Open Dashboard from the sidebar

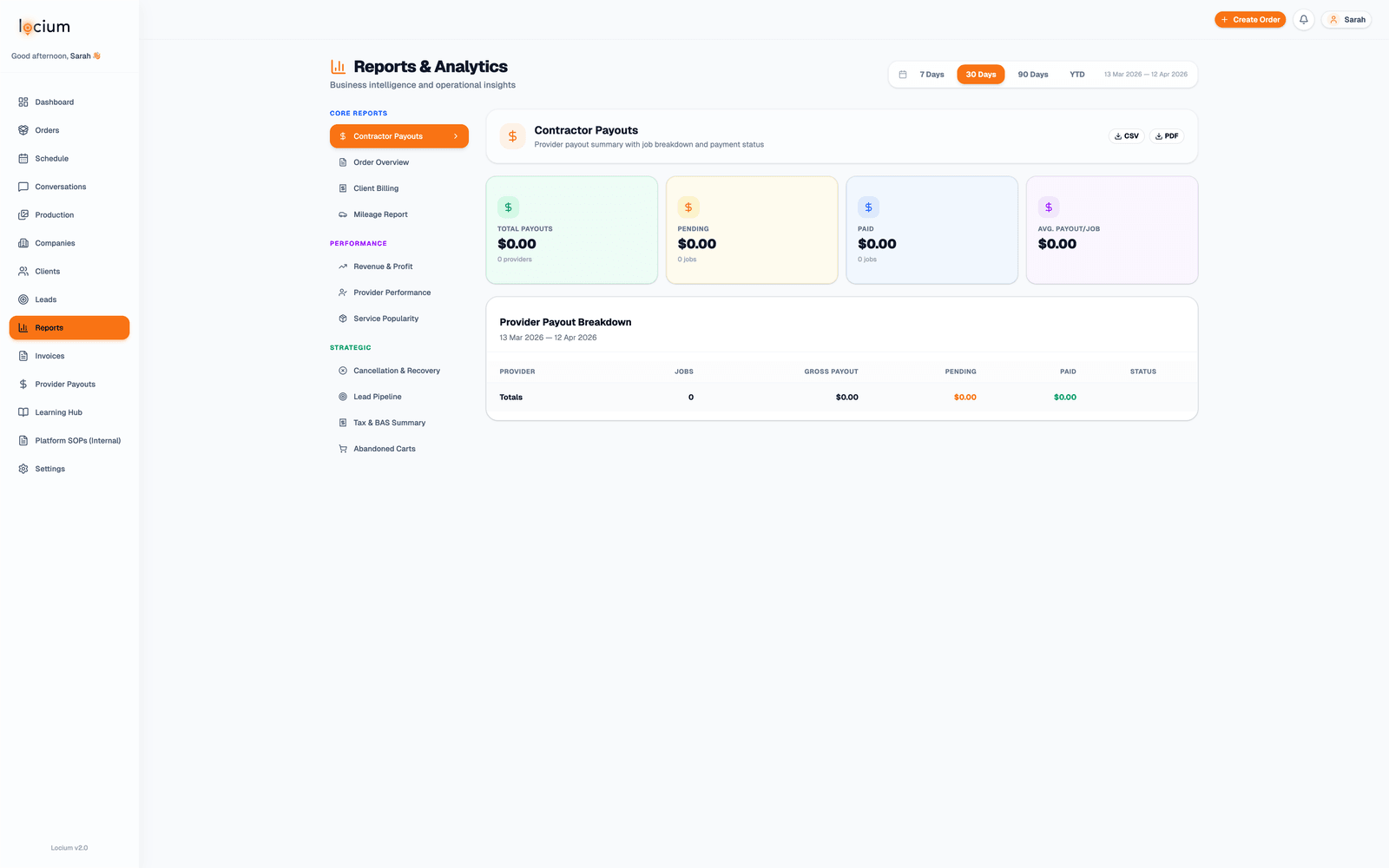coord(69,102)
